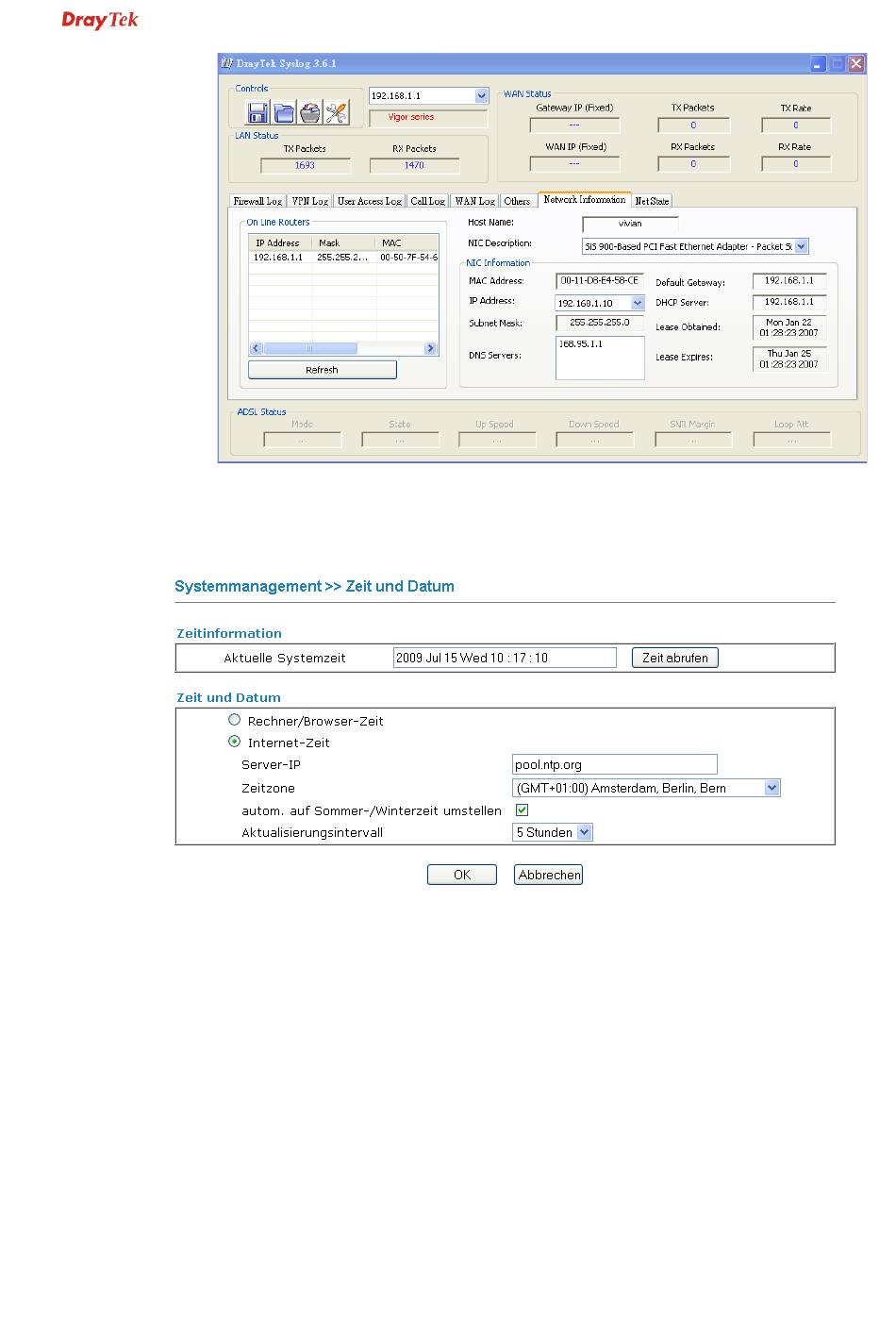Screen dimensions: 896x1319
Task: Click the IP Address column header
Action: tap(281, 242)
